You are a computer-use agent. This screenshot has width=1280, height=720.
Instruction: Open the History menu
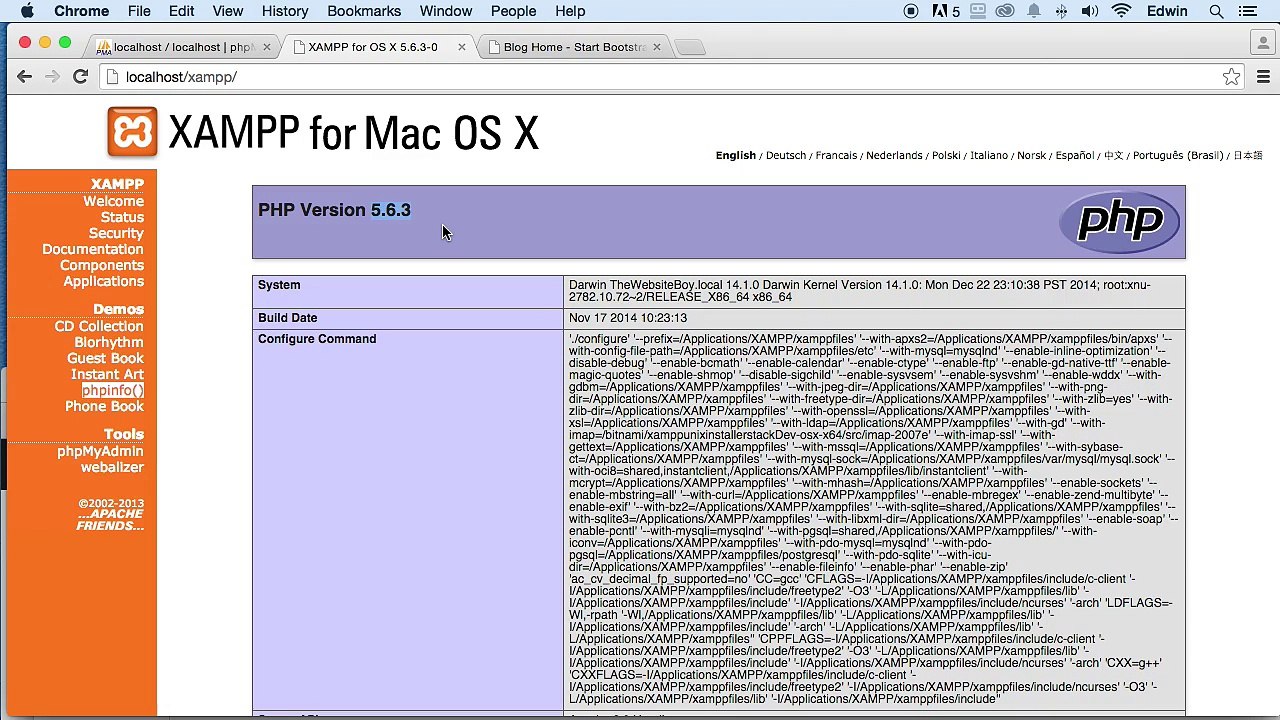(285, 11)
